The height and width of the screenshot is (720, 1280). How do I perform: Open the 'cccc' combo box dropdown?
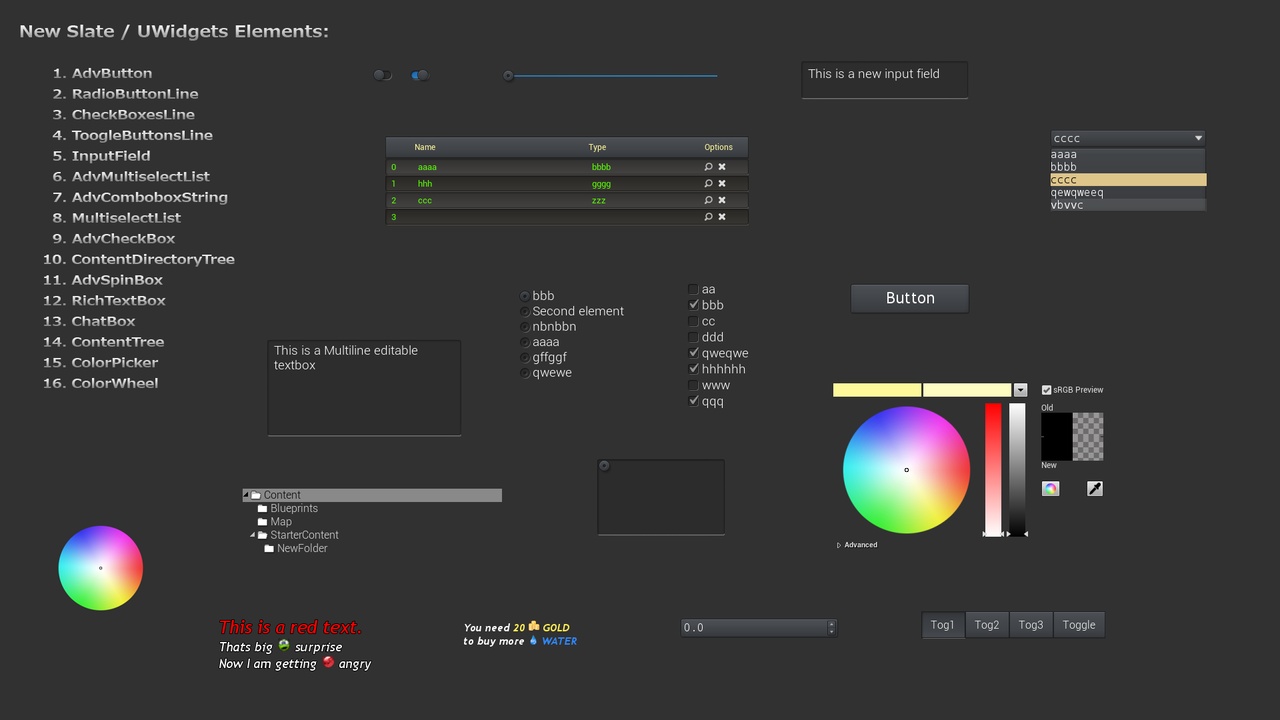(1128, 138)
